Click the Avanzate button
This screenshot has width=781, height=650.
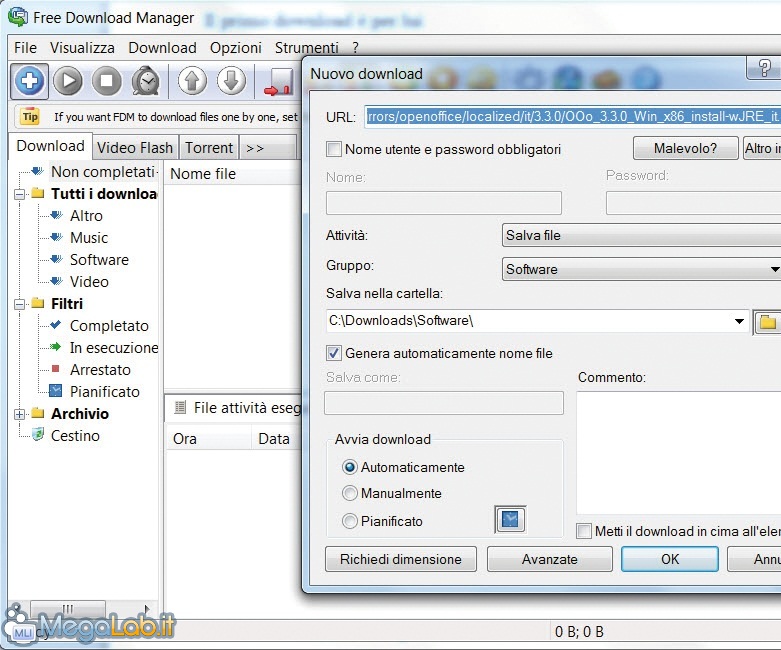[550, 559]
